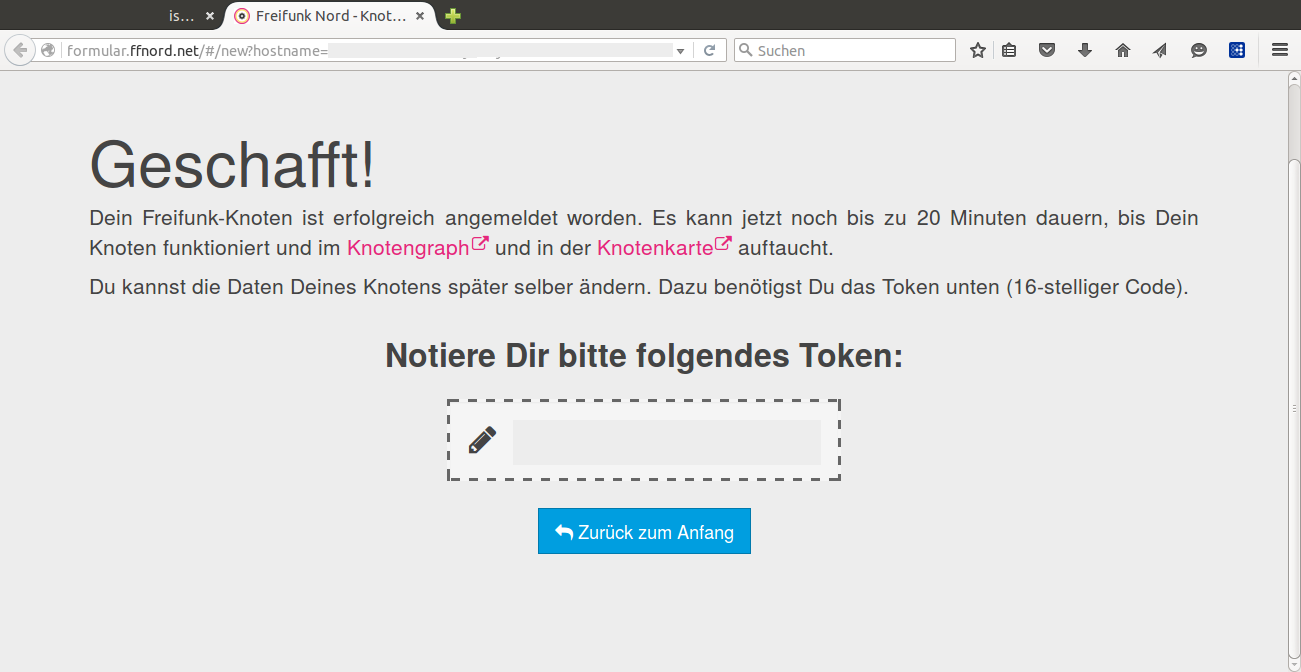Click the blue dotted extension icon

(x=1237, y=50)
